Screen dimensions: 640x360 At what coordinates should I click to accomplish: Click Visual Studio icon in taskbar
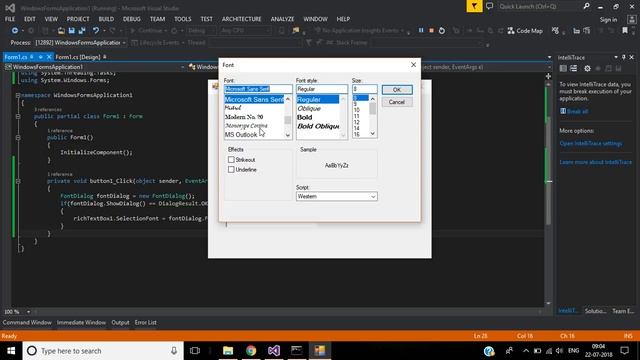tap(274, 351)
